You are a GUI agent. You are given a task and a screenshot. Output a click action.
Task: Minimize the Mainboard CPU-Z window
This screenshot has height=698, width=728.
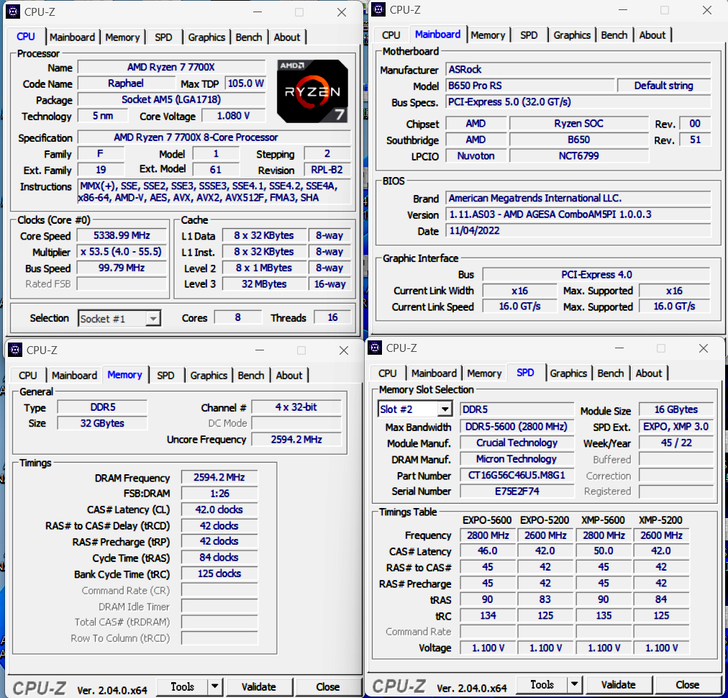pyautogui.click(x=624, y=10)
